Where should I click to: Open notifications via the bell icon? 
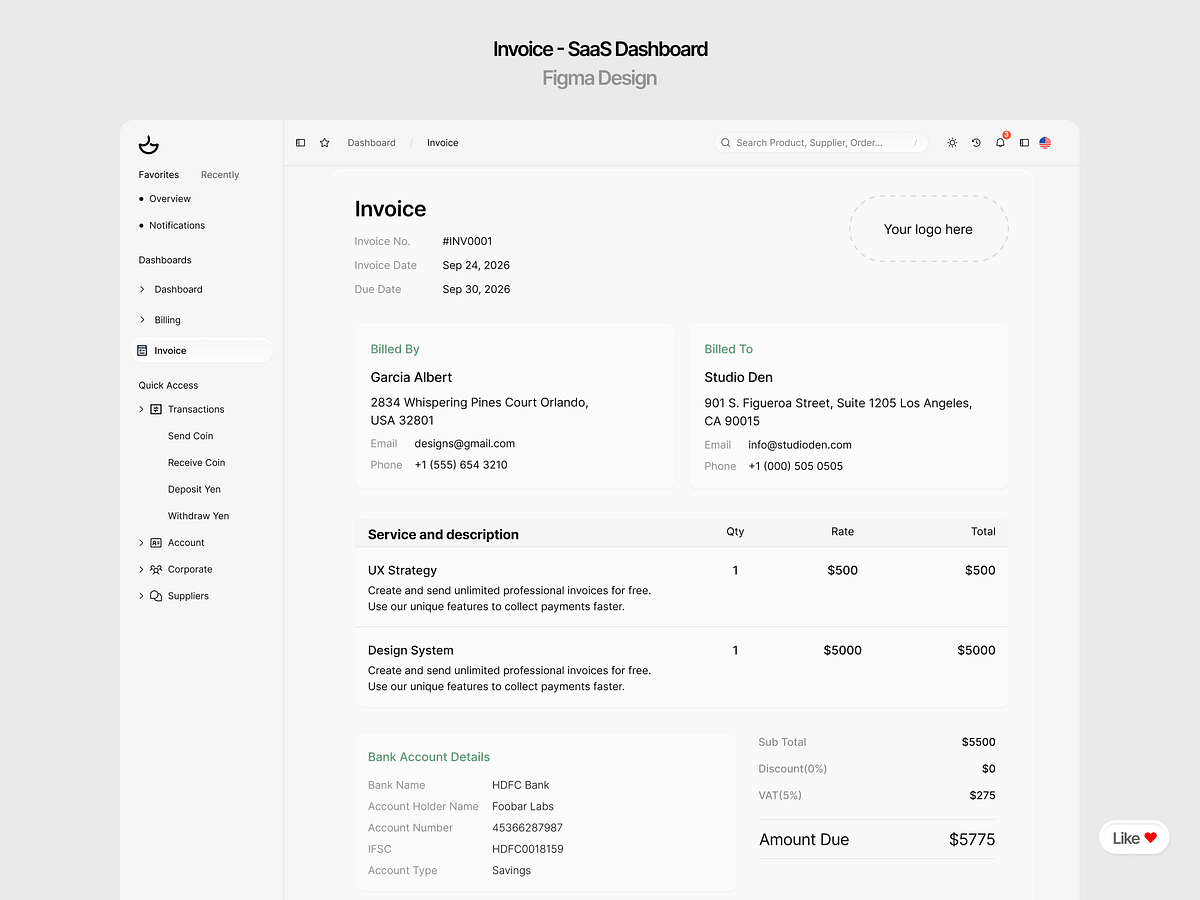(x=1000, y=143)
